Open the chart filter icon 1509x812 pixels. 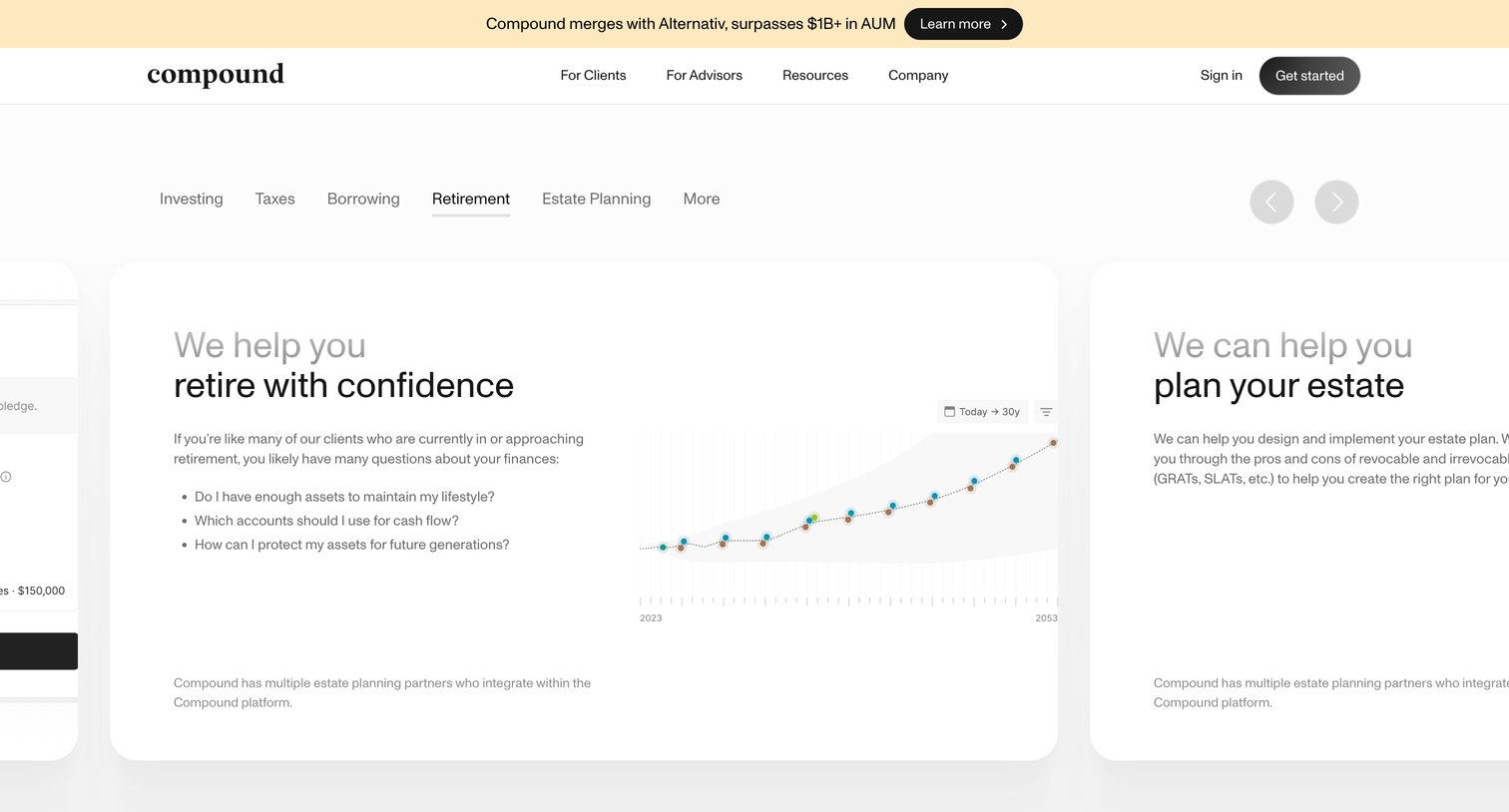pos(1046,412)
